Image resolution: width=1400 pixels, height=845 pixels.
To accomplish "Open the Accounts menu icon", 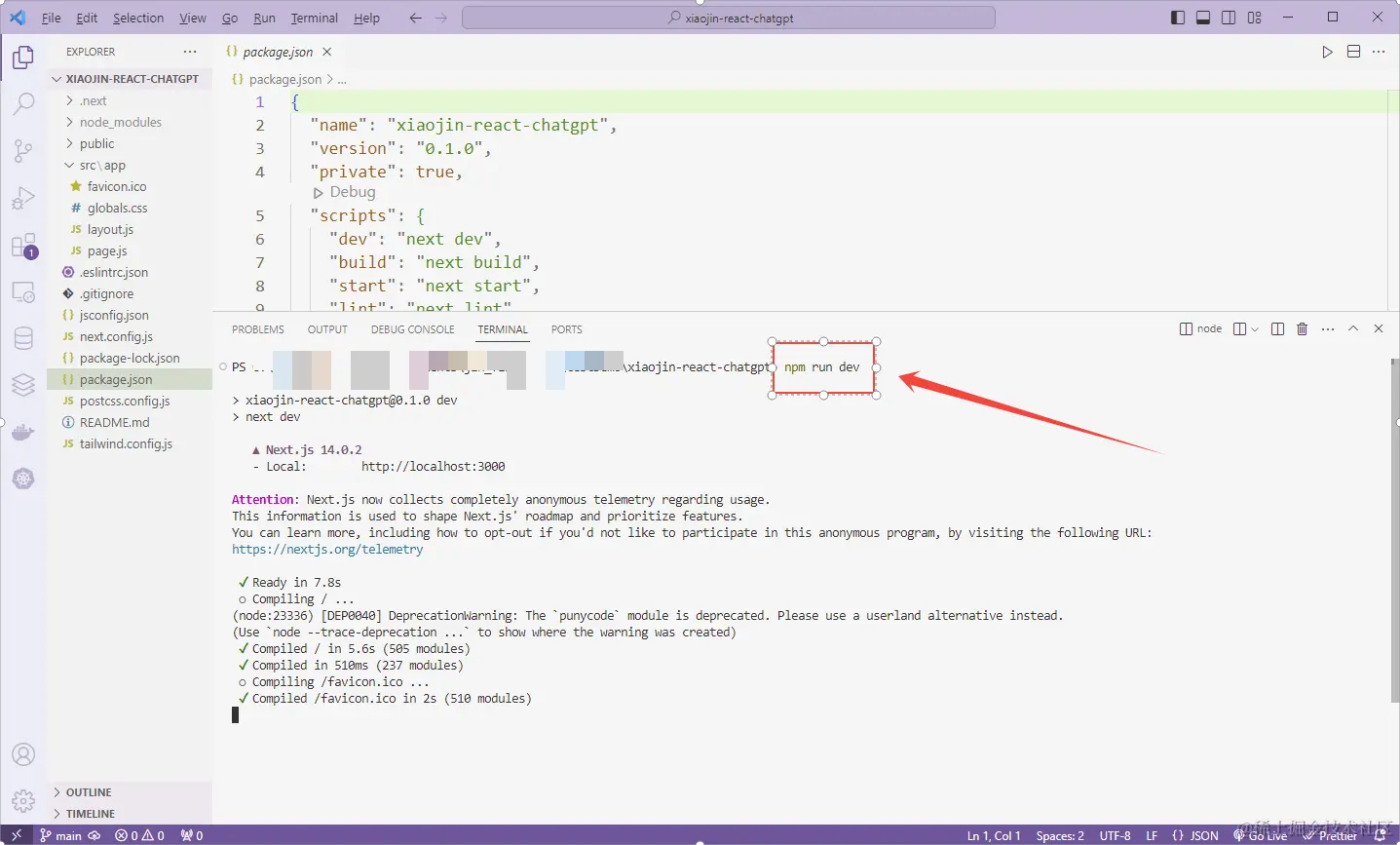I will click(x=23, y=754).
